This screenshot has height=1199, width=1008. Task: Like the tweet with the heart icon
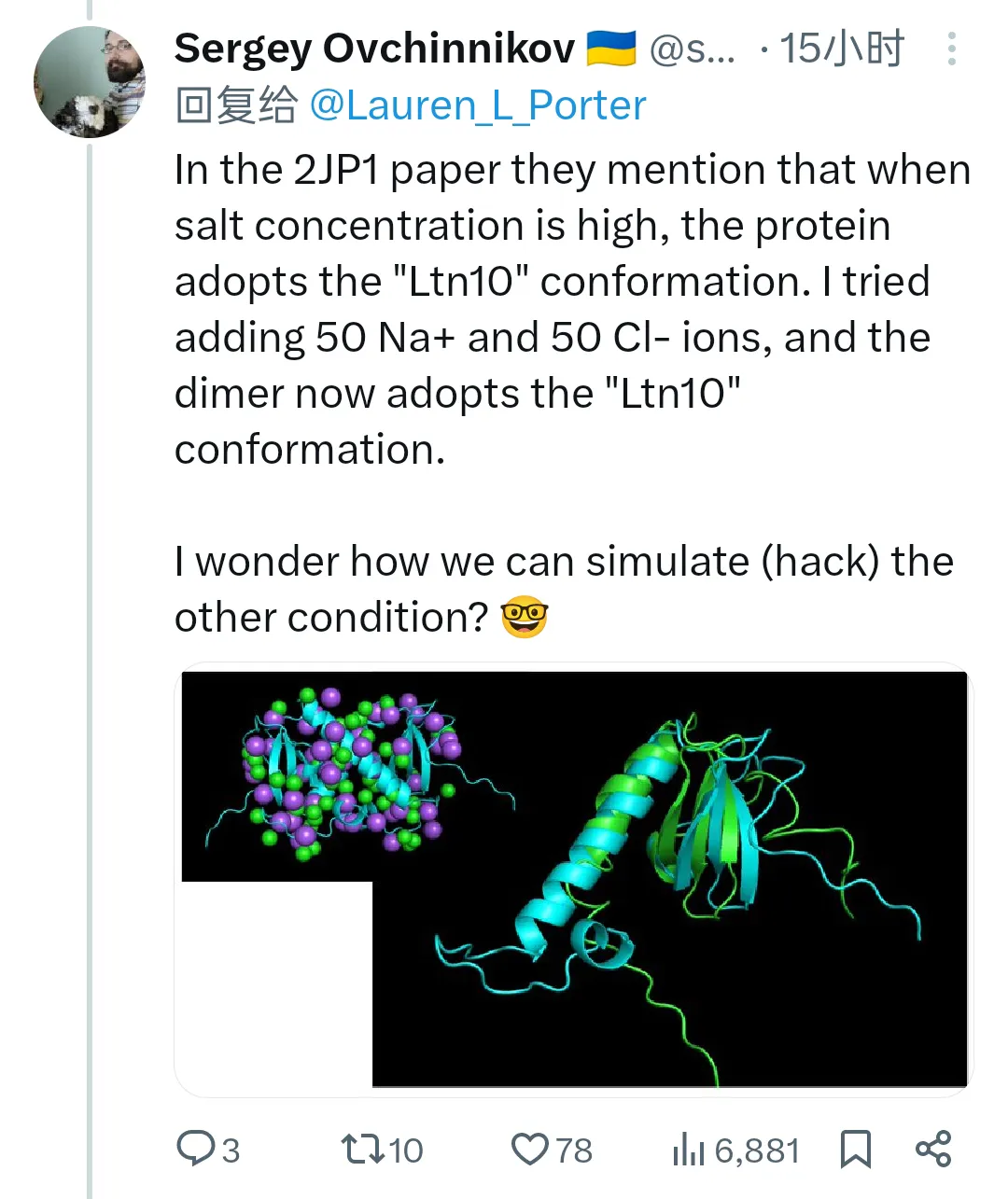tap(530, 1149)
